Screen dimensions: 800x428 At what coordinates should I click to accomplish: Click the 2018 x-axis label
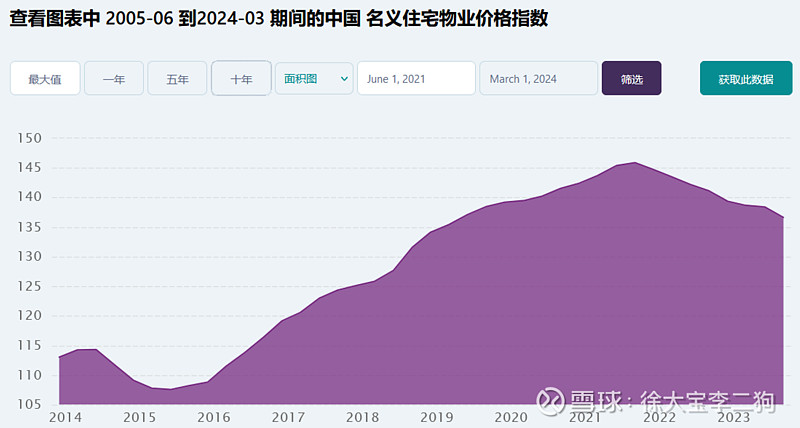(362, 417)
